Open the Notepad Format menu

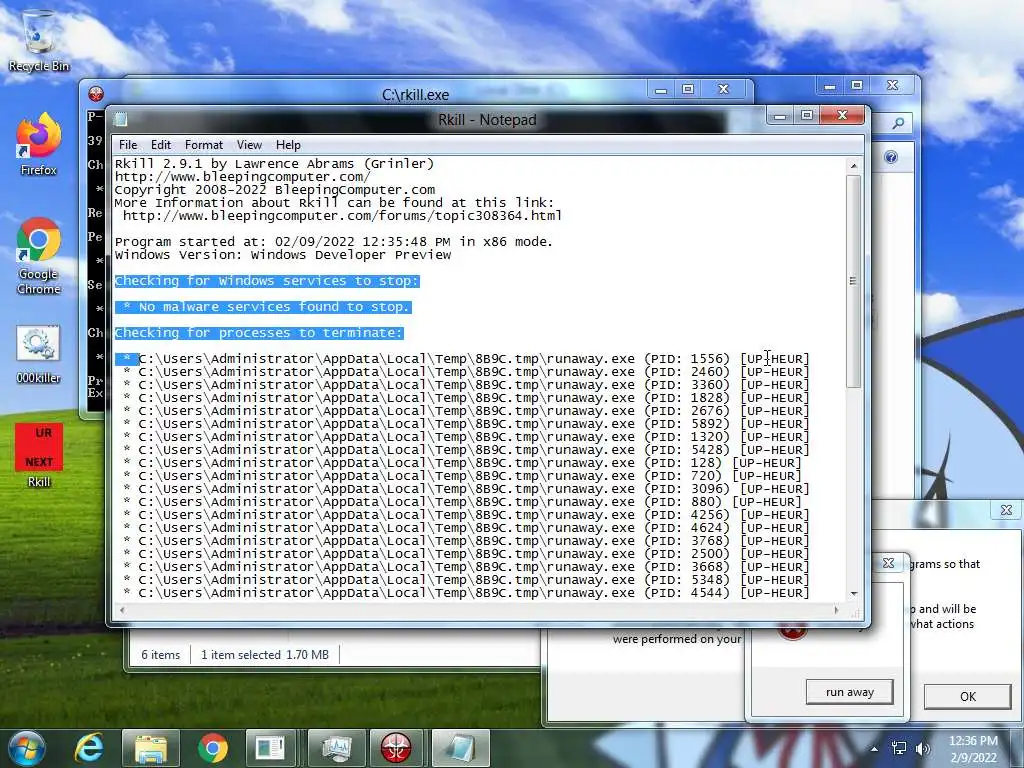(x=204, y=145)
